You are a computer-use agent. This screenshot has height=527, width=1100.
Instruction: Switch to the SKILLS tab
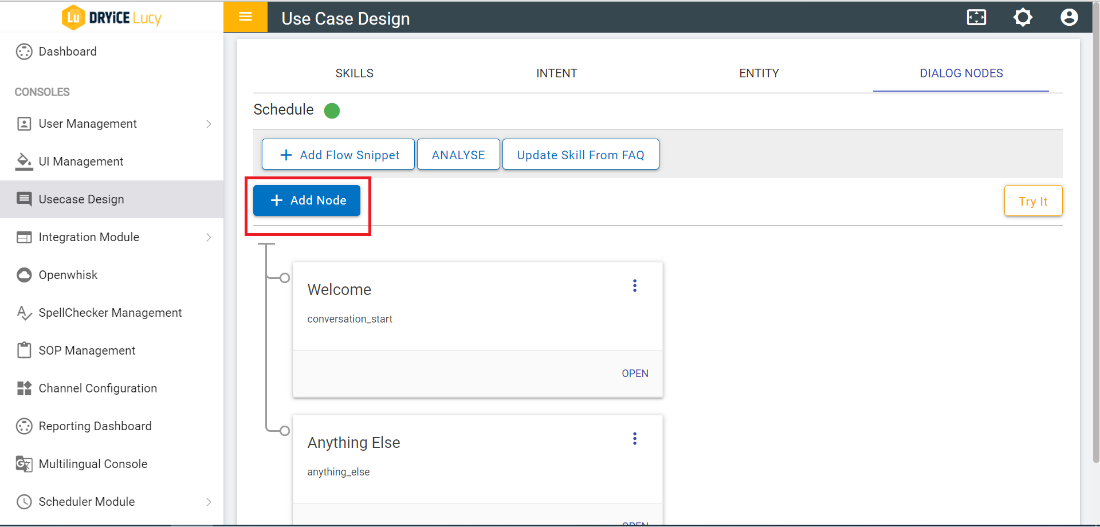(354, 73)
